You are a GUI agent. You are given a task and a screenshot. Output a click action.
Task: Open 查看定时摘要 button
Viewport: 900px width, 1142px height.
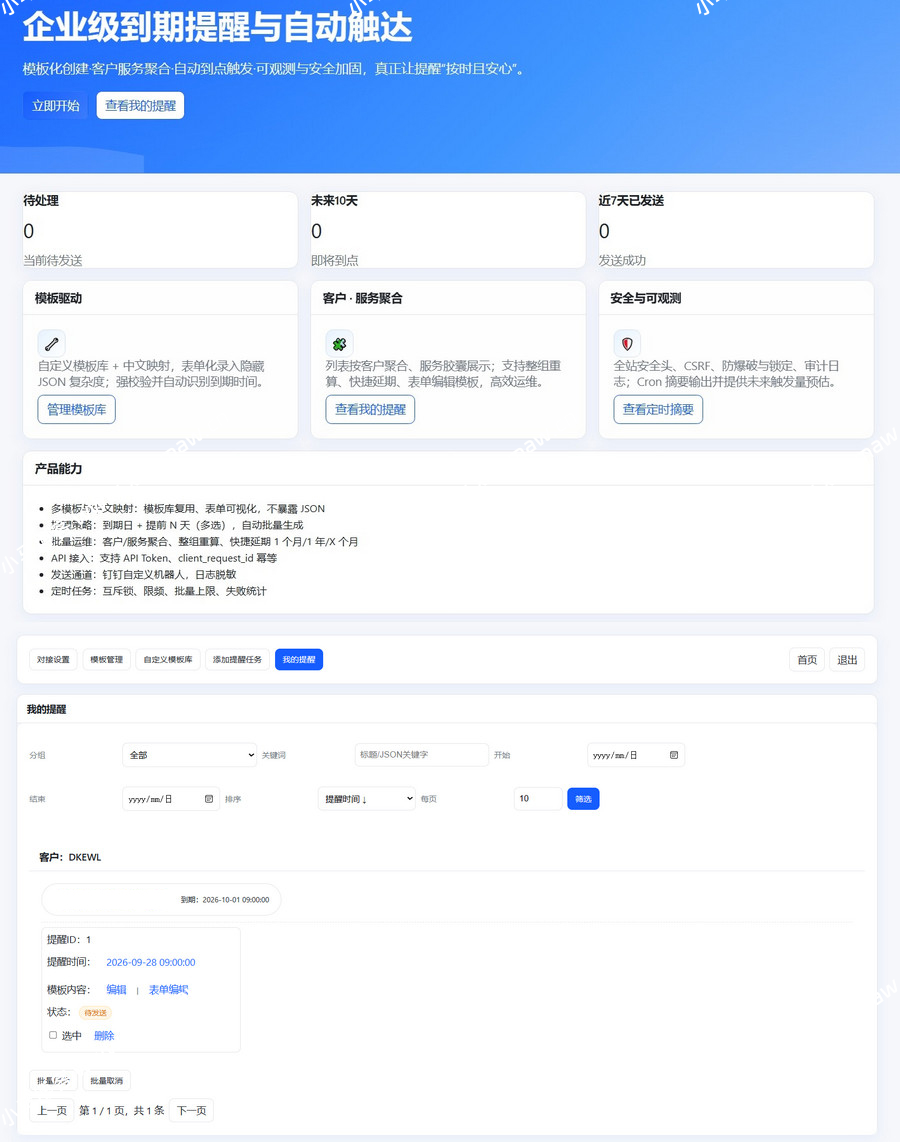coord(658,409)
